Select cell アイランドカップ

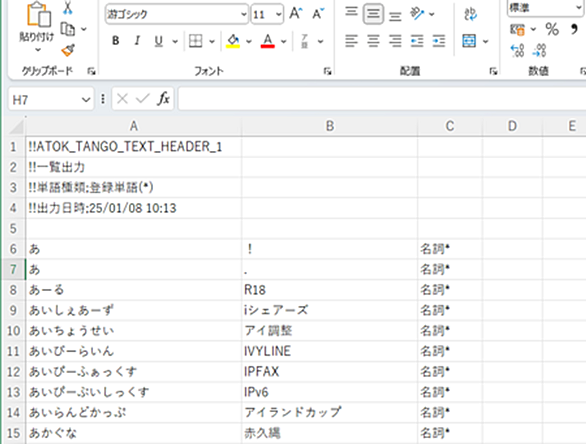[330, 412]
